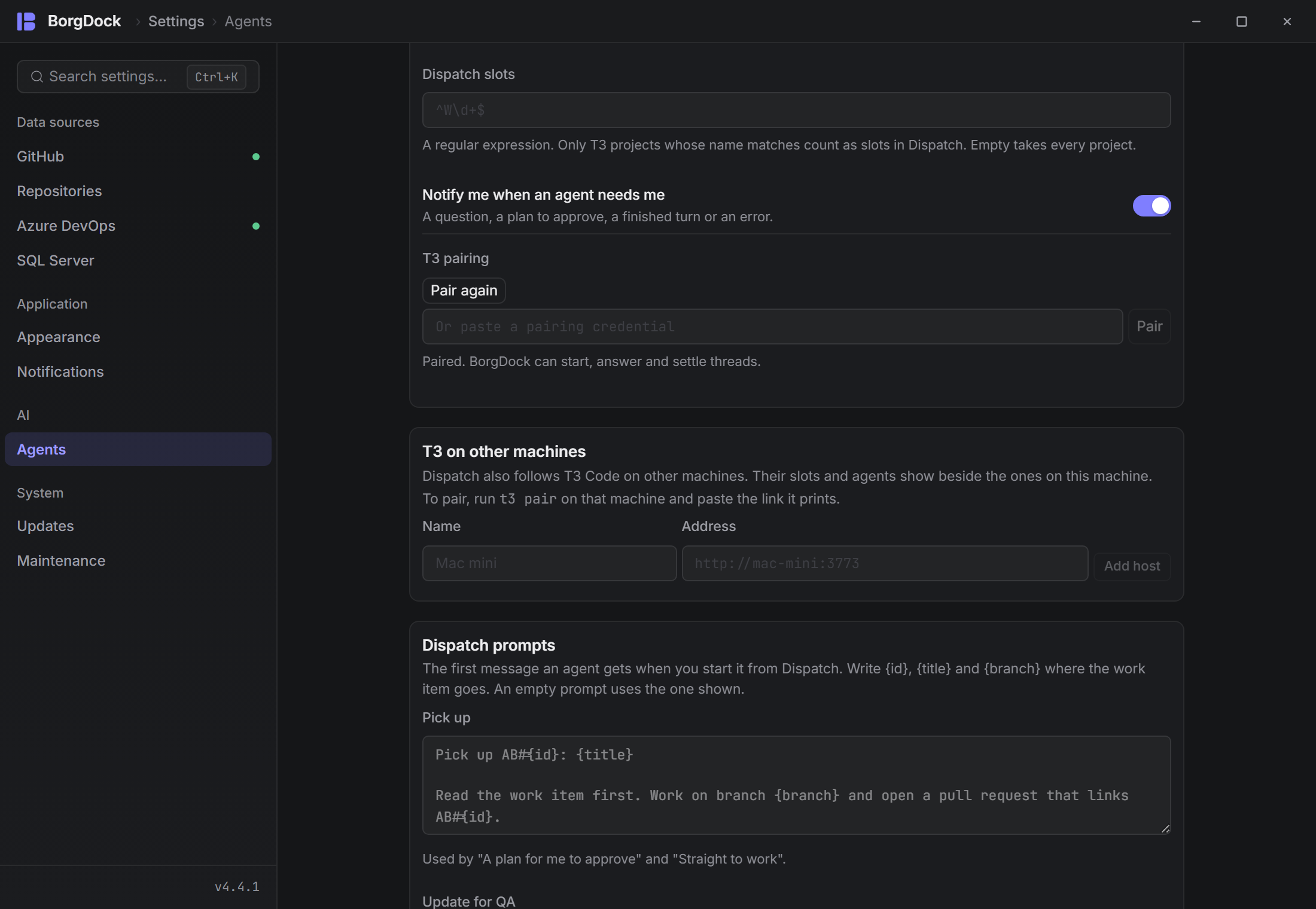Close the BorgDock window
The image size is (1316, 909).
pos(1287,22)
